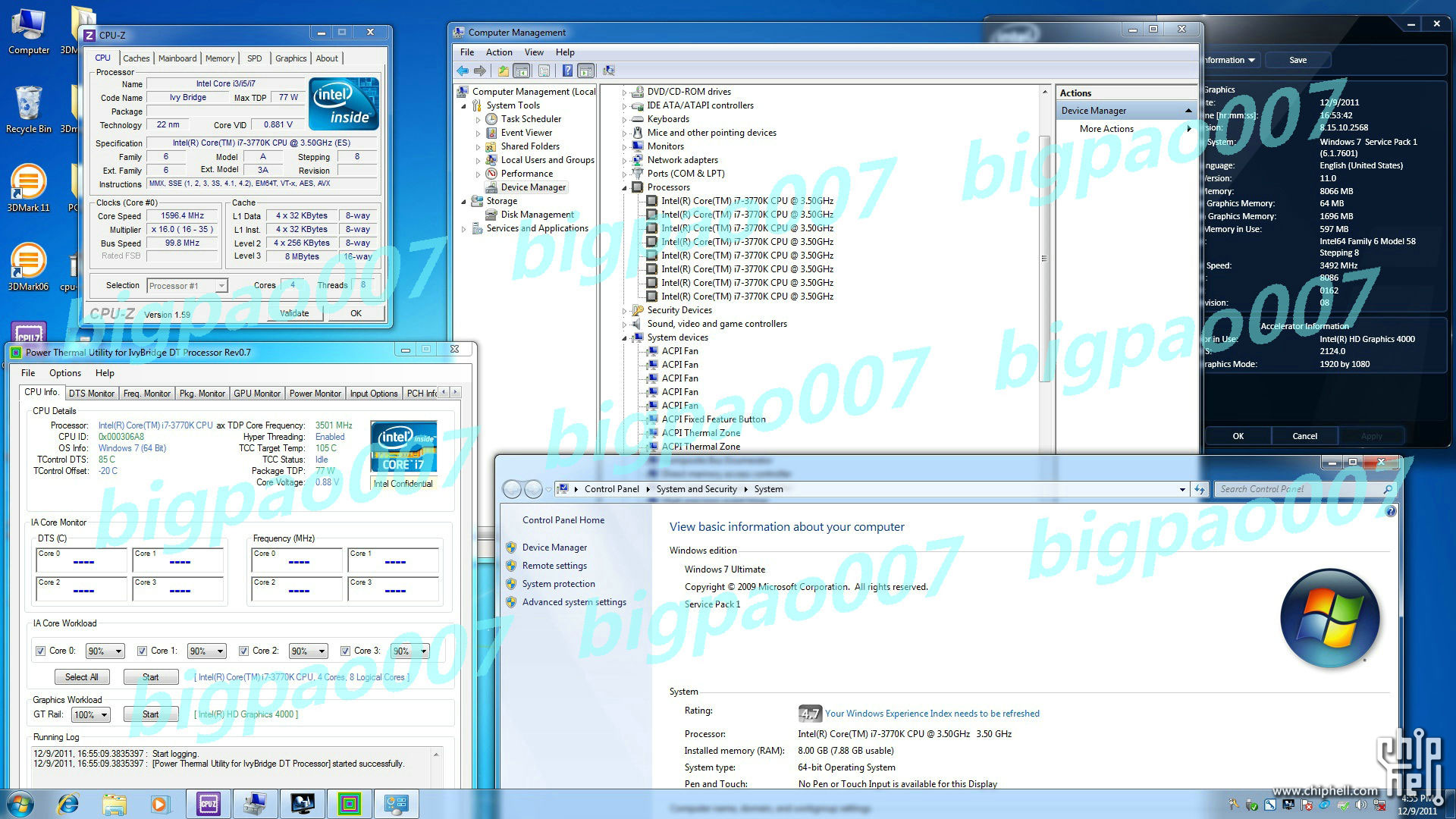Click the Windows Experience Index refresh link

[x=931, y=714]
